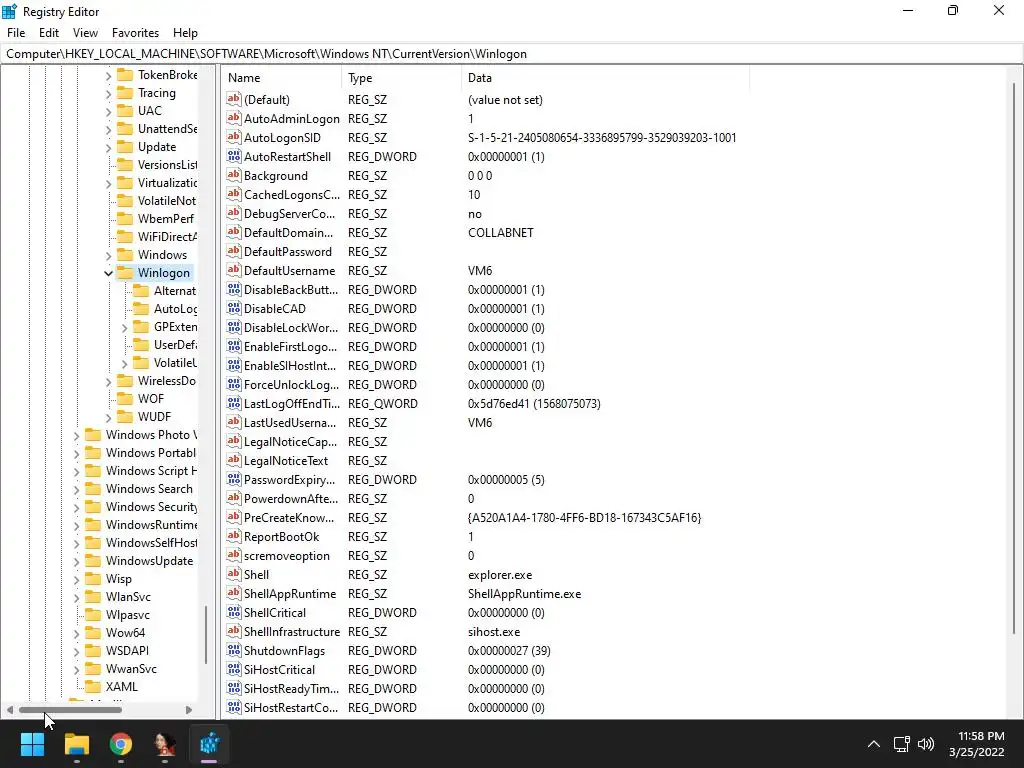Image resolution: width=1024 pixels, height=768 pixels.
Task: Expand the Tracing tree node
Action: click(x=108, y=93)
